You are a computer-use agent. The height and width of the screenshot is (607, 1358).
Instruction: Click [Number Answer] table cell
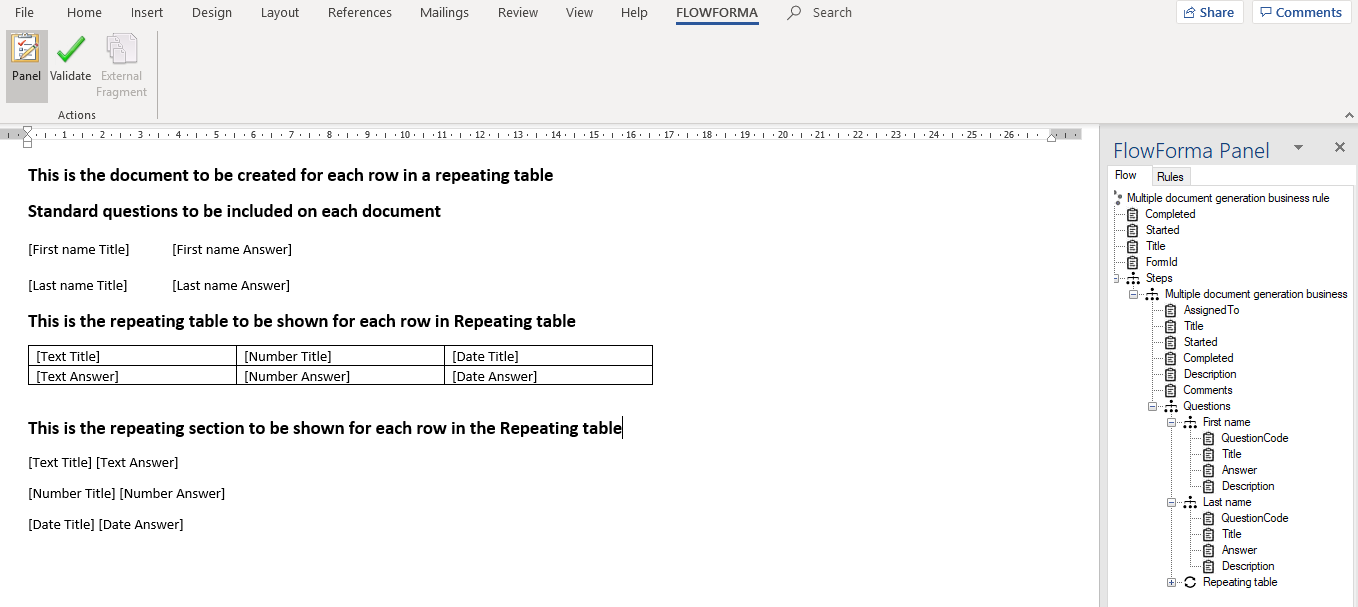[x=341, y=376]
